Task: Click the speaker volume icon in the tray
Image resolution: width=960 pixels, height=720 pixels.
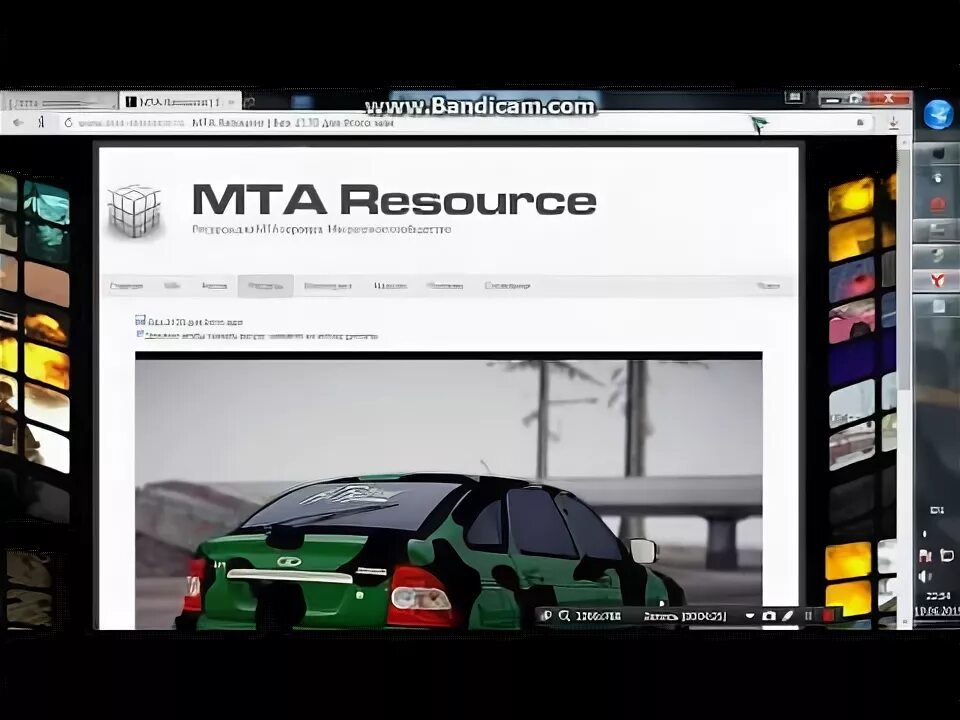Action: (925, 576)
